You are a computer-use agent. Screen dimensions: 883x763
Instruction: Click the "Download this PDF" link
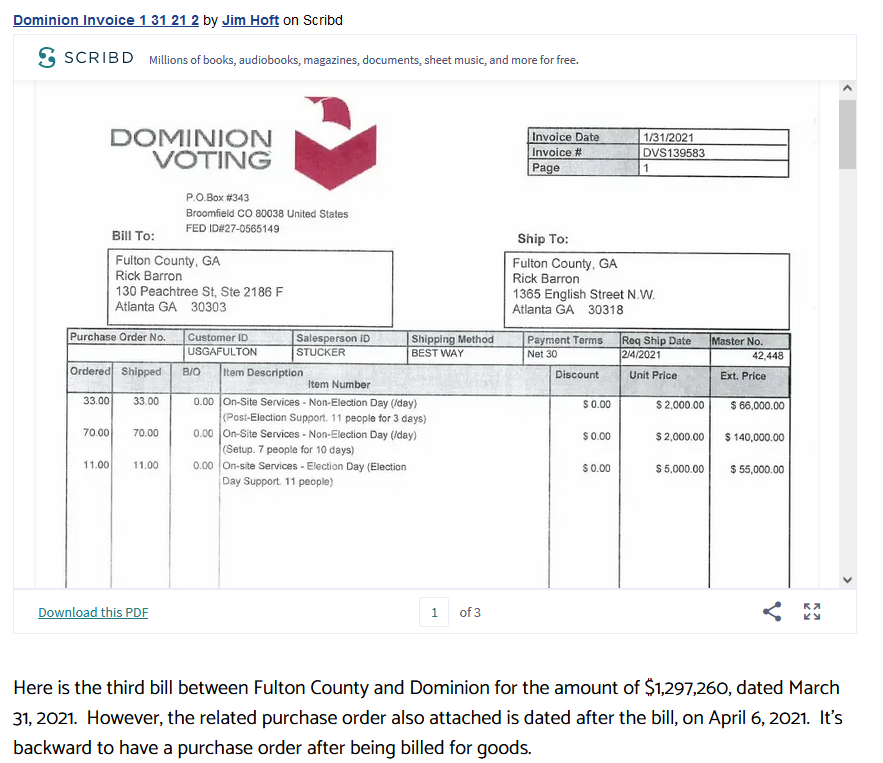pos(93,613)
